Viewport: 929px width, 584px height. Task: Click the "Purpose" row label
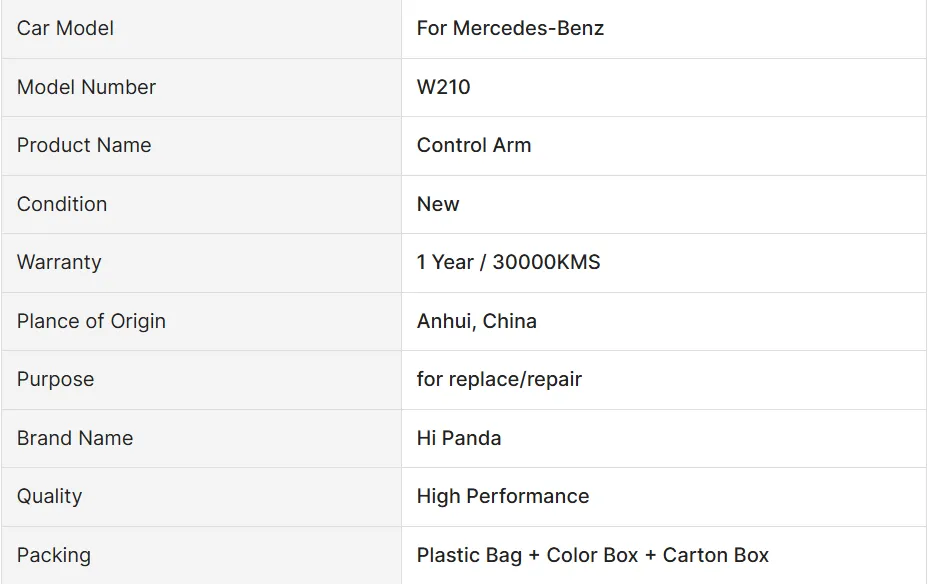tap(55, 379)
